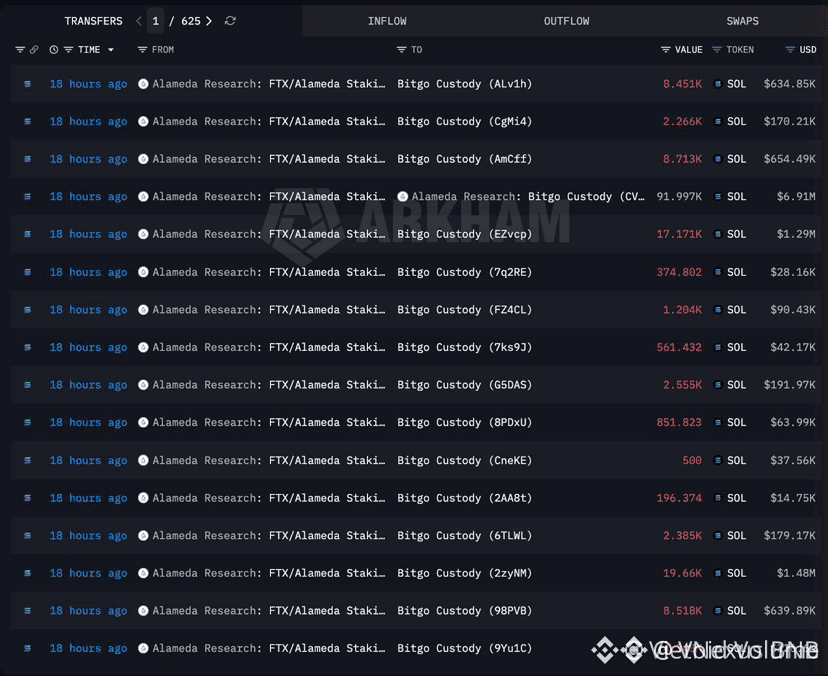Open Bitgo Custody (AmCff) address

[465, 159]
